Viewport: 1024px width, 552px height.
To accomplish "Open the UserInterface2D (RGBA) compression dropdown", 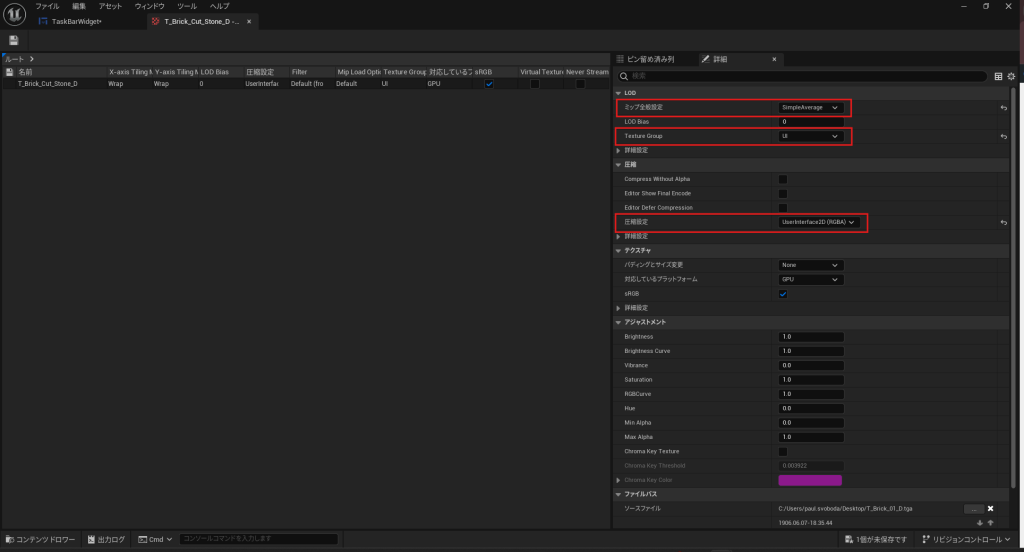I will click(819, 222).
